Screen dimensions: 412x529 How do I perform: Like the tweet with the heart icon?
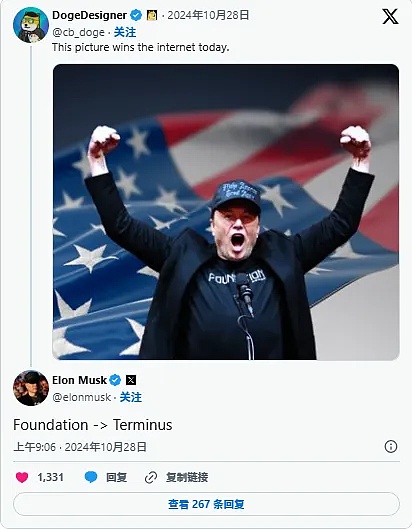(x=22, y=477)
